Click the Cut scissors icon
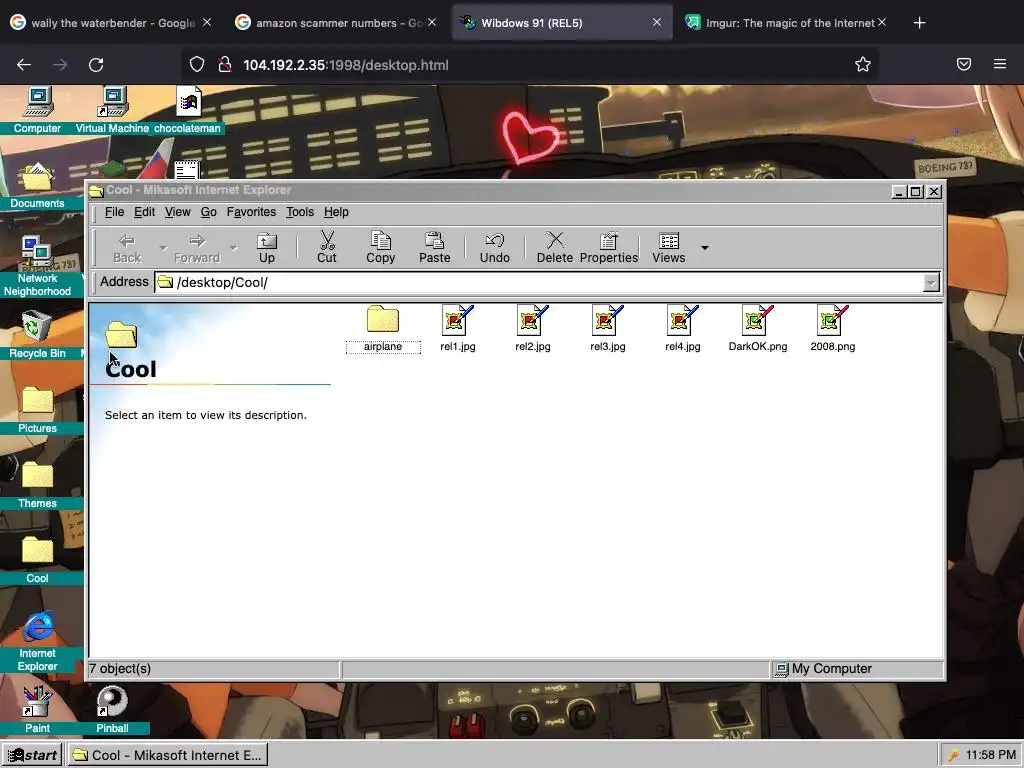The height and width of the screenshot is (768, 1024). 327,240
